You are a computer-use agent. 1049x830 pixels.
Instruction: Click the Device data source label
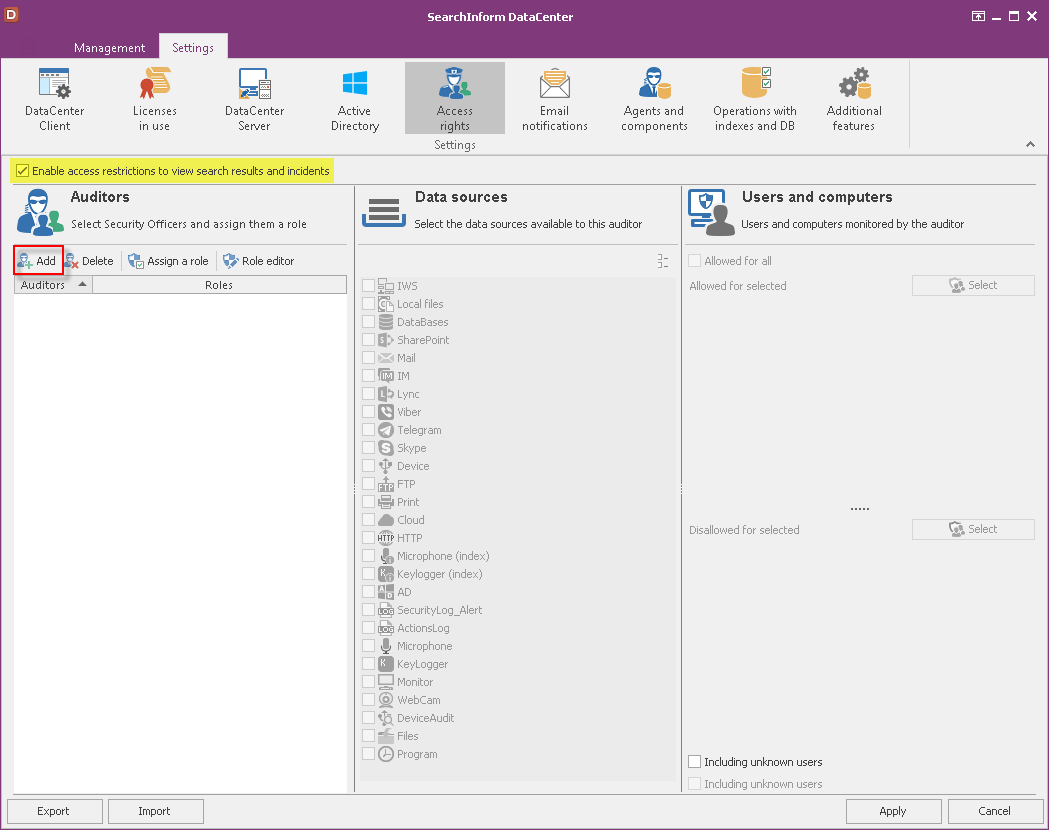tap(413, 466)
